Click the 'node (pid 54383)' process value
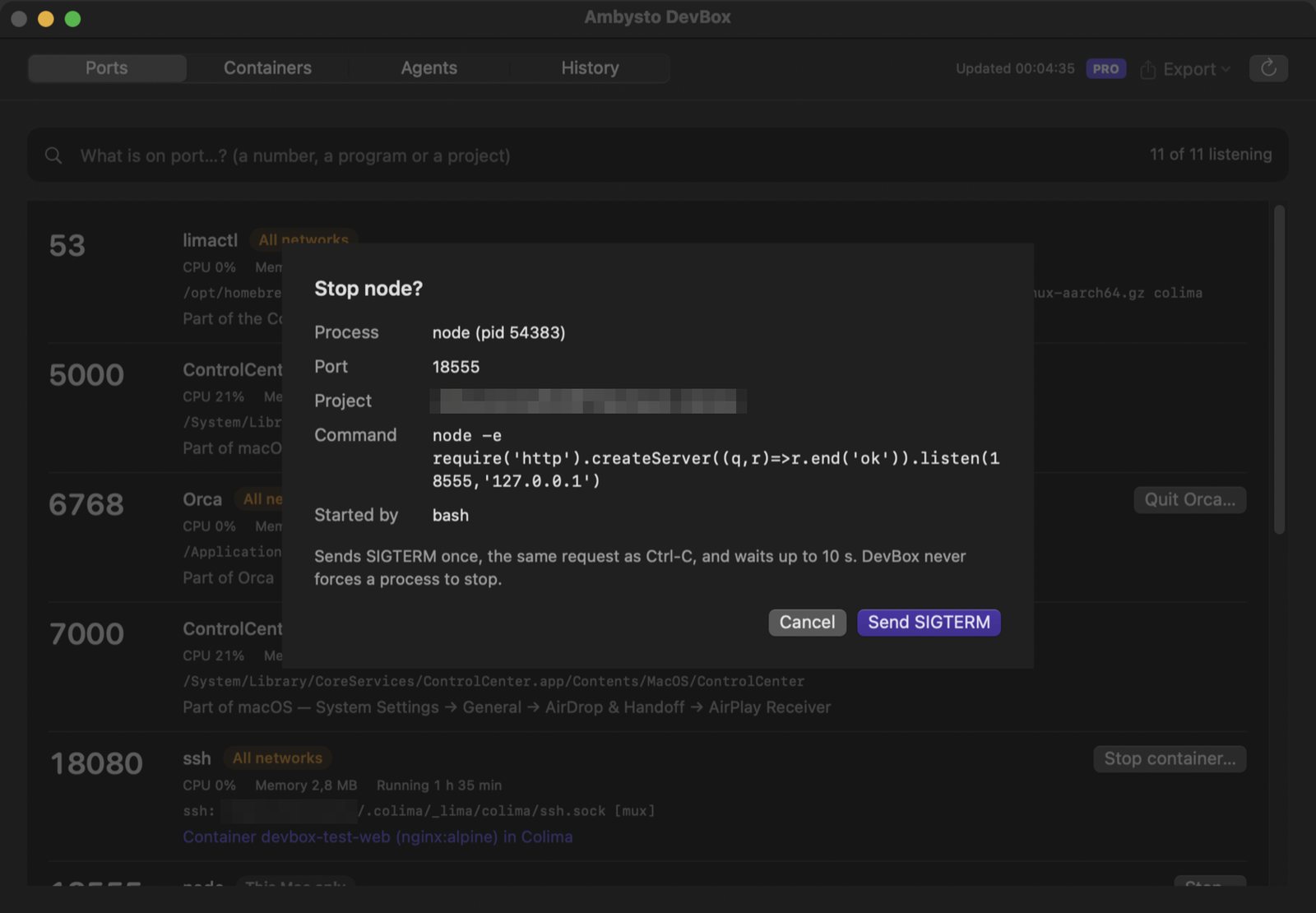1316x913 pixels. pyautogui.click(x=498, y=332)
